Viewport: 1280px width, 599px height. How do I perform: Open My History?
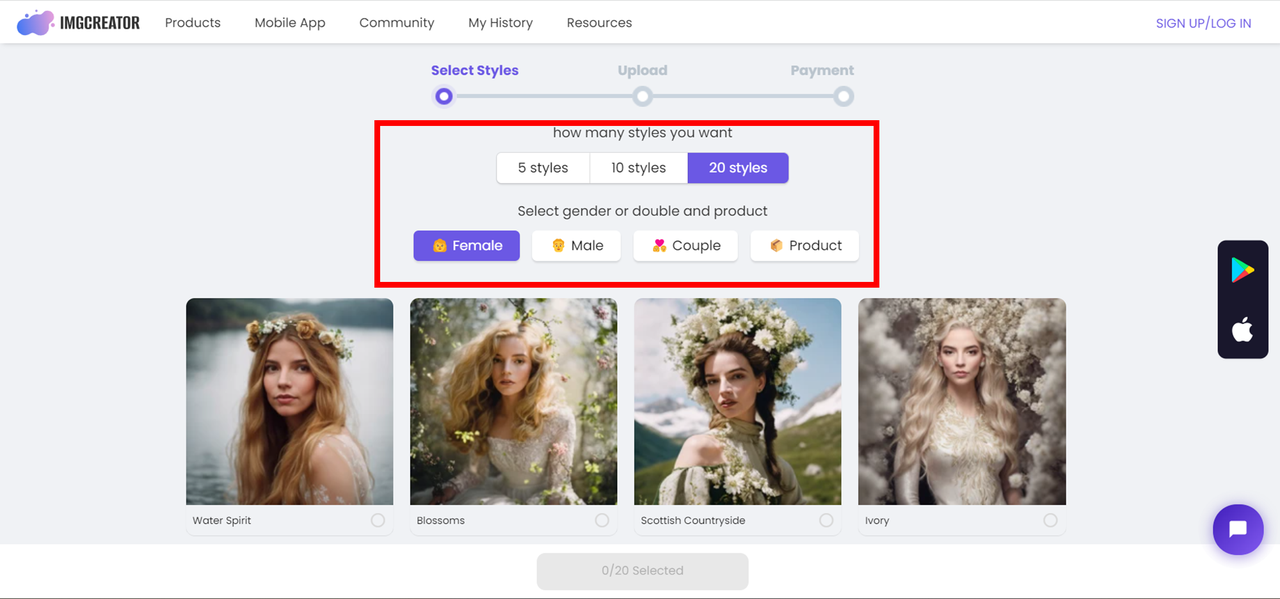(500, 22)
